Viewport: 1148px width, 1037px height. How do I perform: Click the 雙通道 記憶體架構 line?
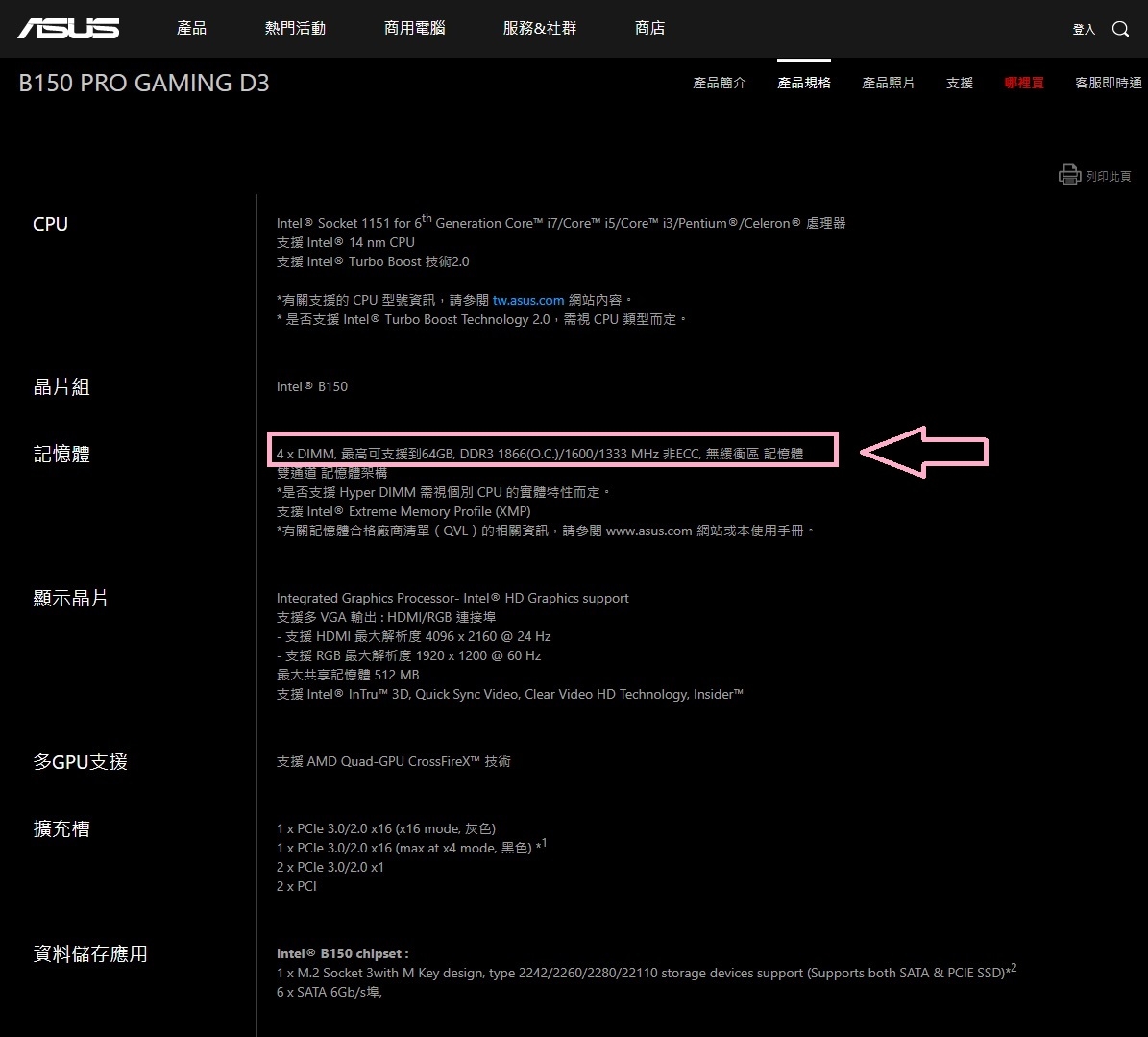tap(331, 473)
